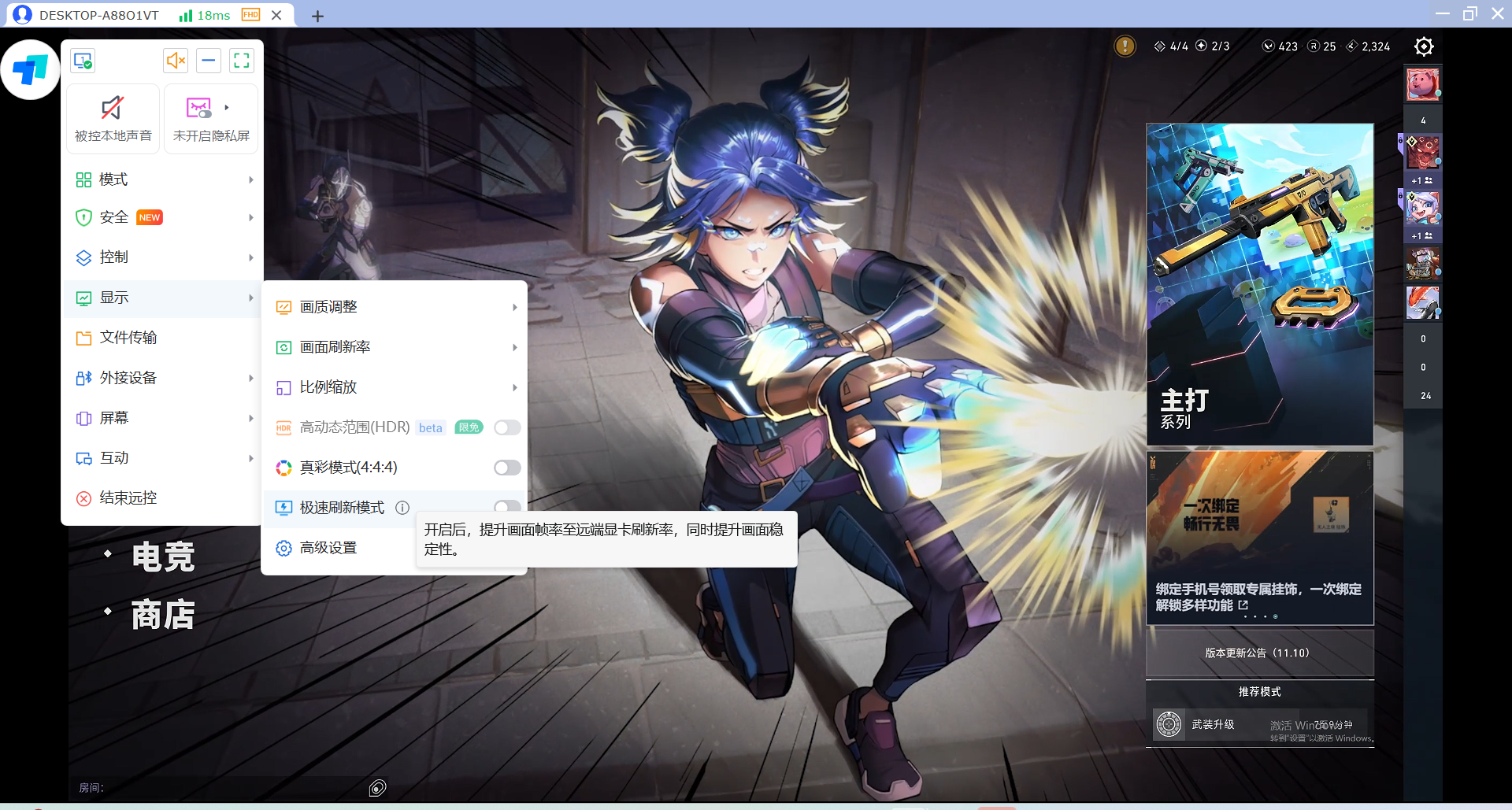Click the 武装升级 recommended mode label
1512x810 pixels.
1213,724
